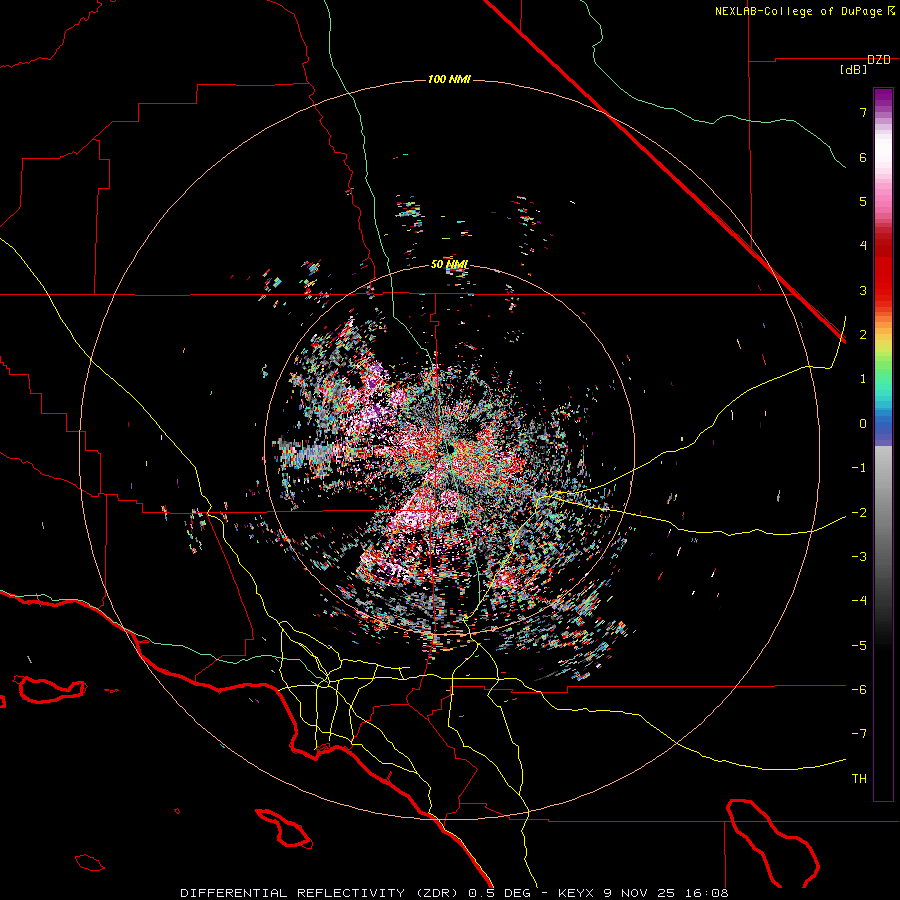Select the 0 dB scale tick label

coord(863,424)
